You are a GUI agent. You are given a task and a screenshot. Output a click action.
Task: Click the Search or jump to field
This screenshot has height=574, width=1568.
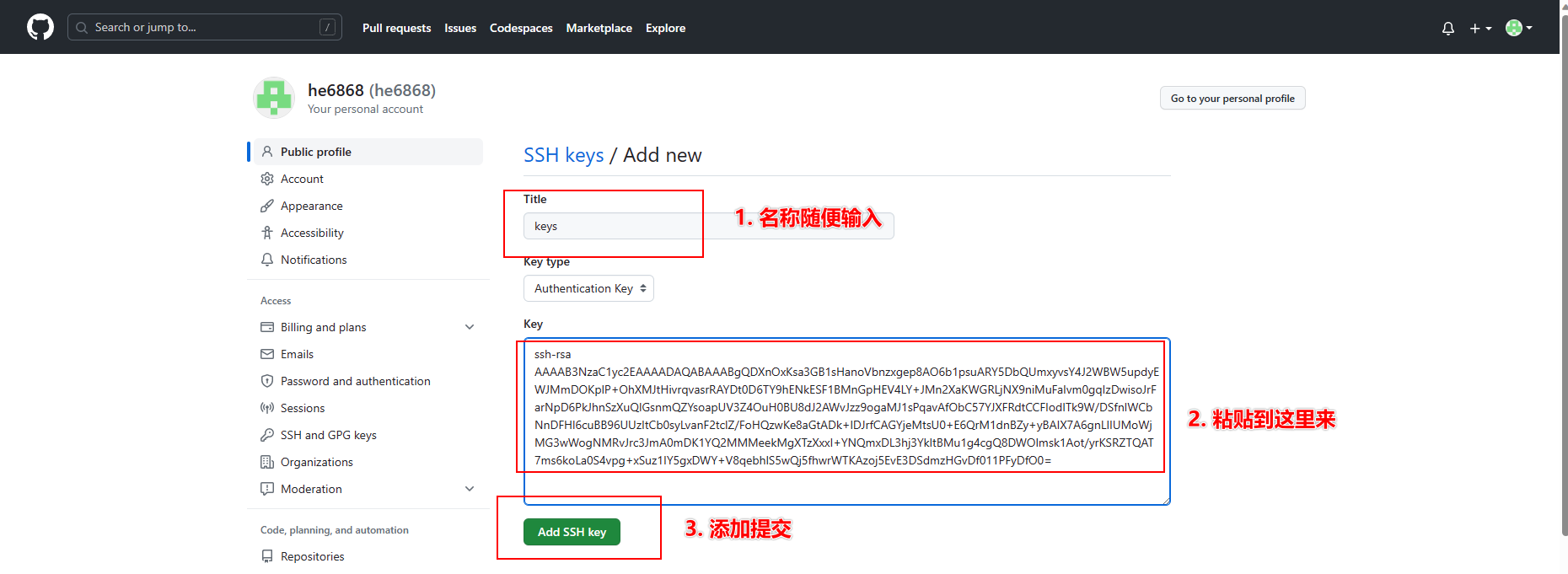tap(205, 27)
